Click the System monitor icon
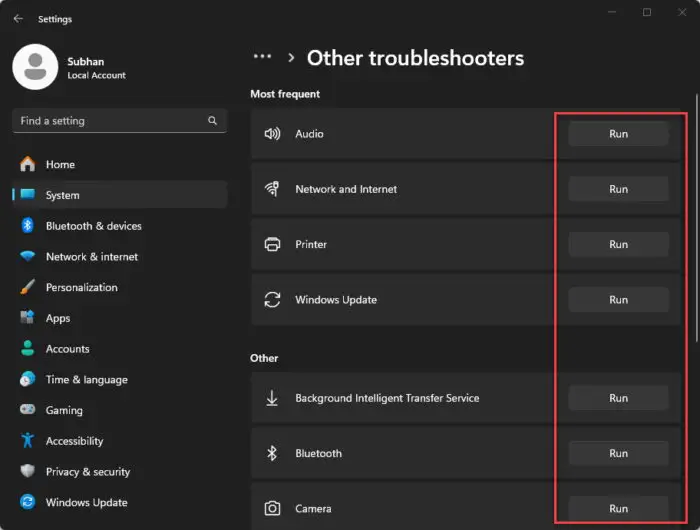 pos(28,194)
